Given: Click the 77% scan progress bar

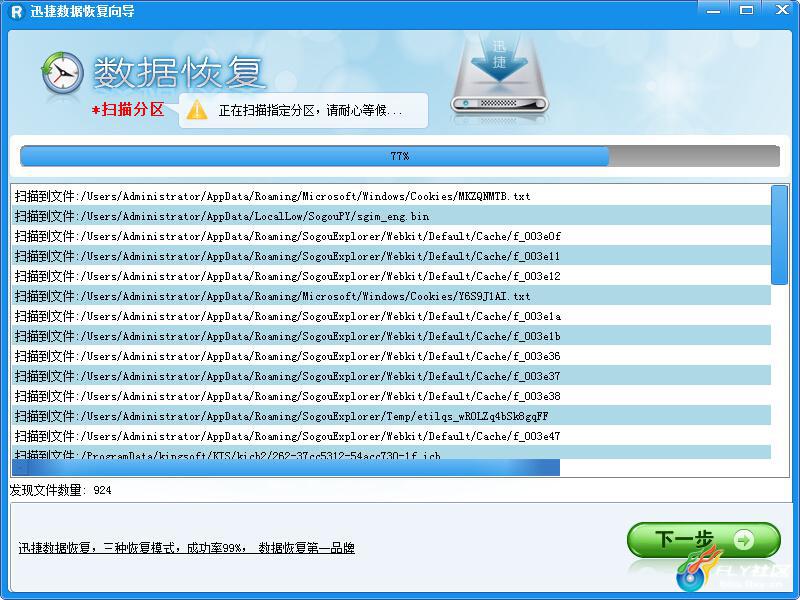Looking at the screenshot, I should tap(399, 156).
